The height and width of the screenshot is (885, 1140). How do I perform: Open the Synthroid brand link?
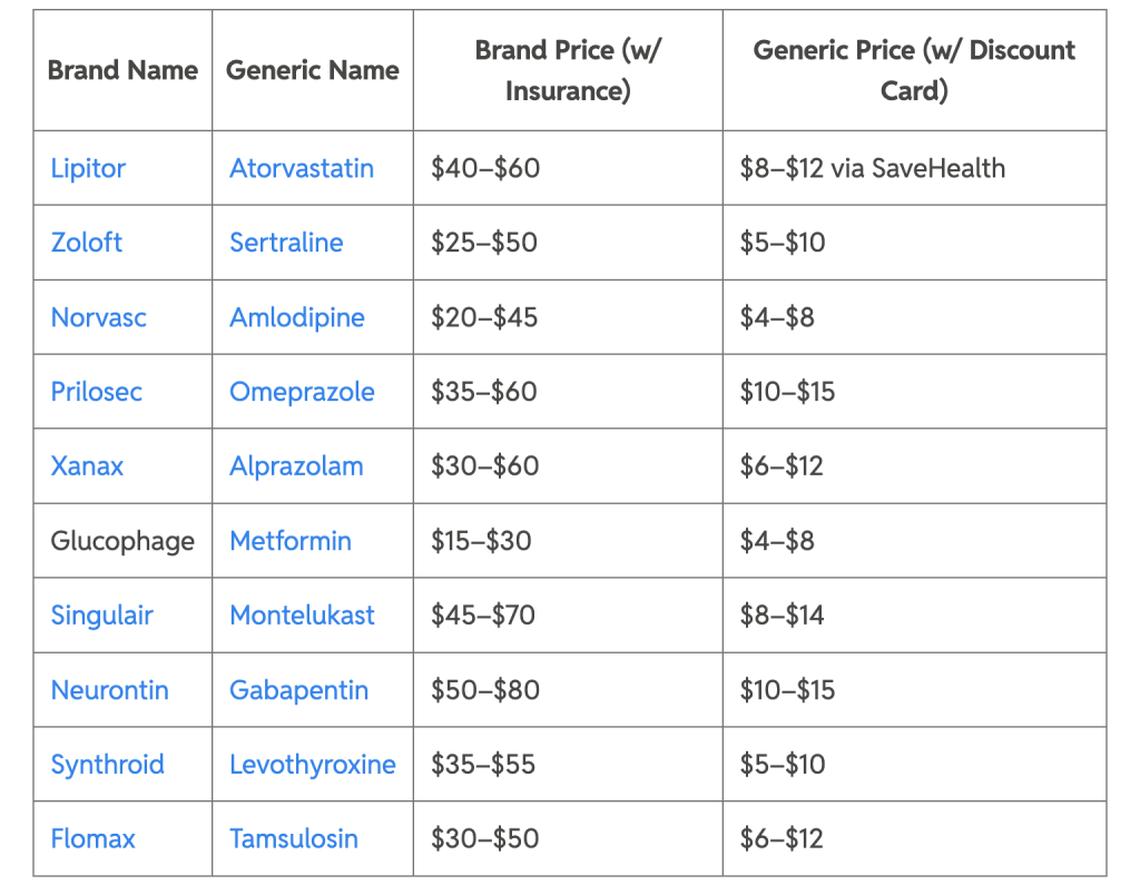[107, 765]
